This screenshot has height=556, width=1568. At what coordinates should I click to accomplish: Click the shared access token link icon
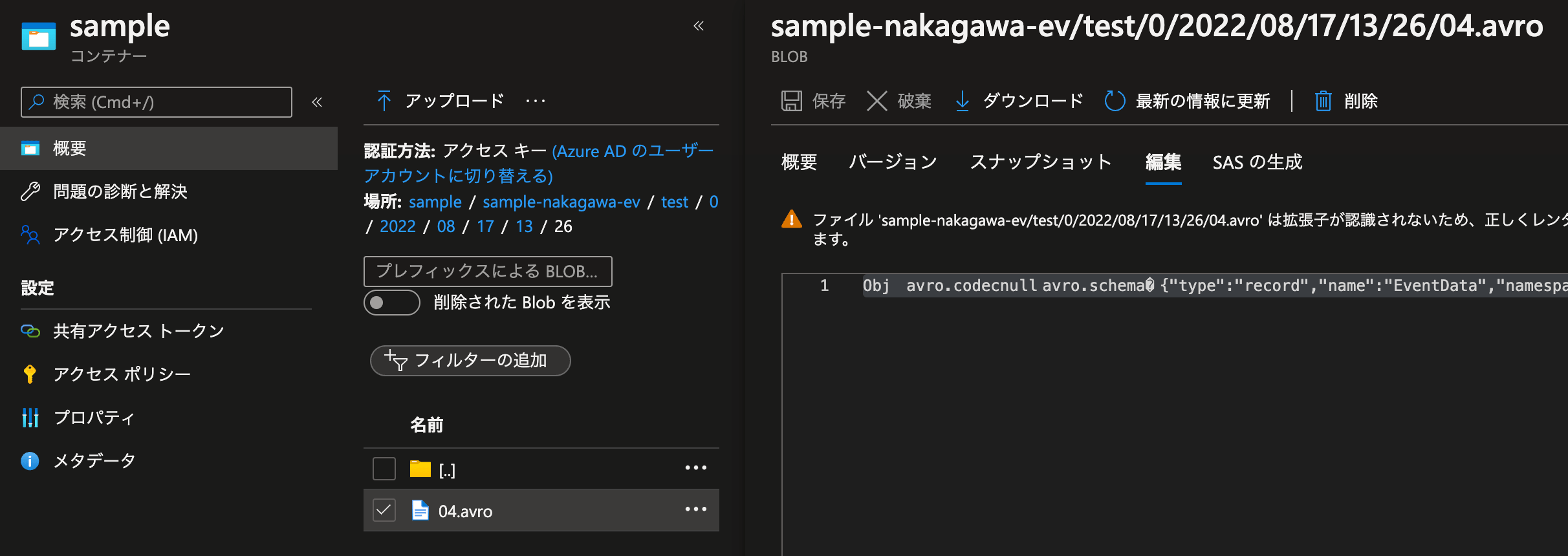pos(30,331)
